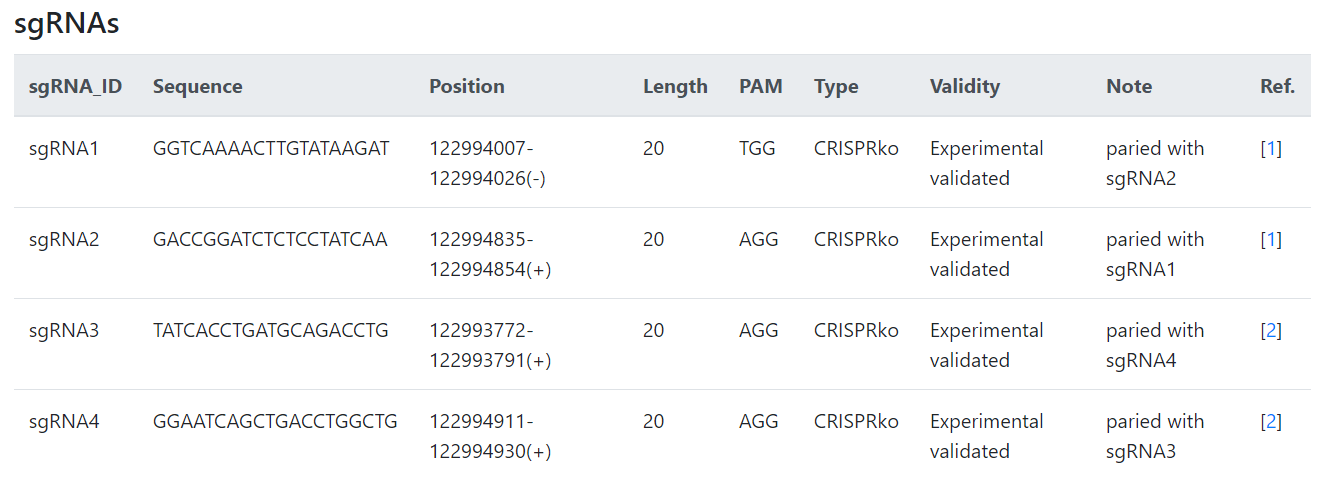1322x496 pixels.
Task: Click the sgRNA4 ID cell
Action: pos(64,422)
